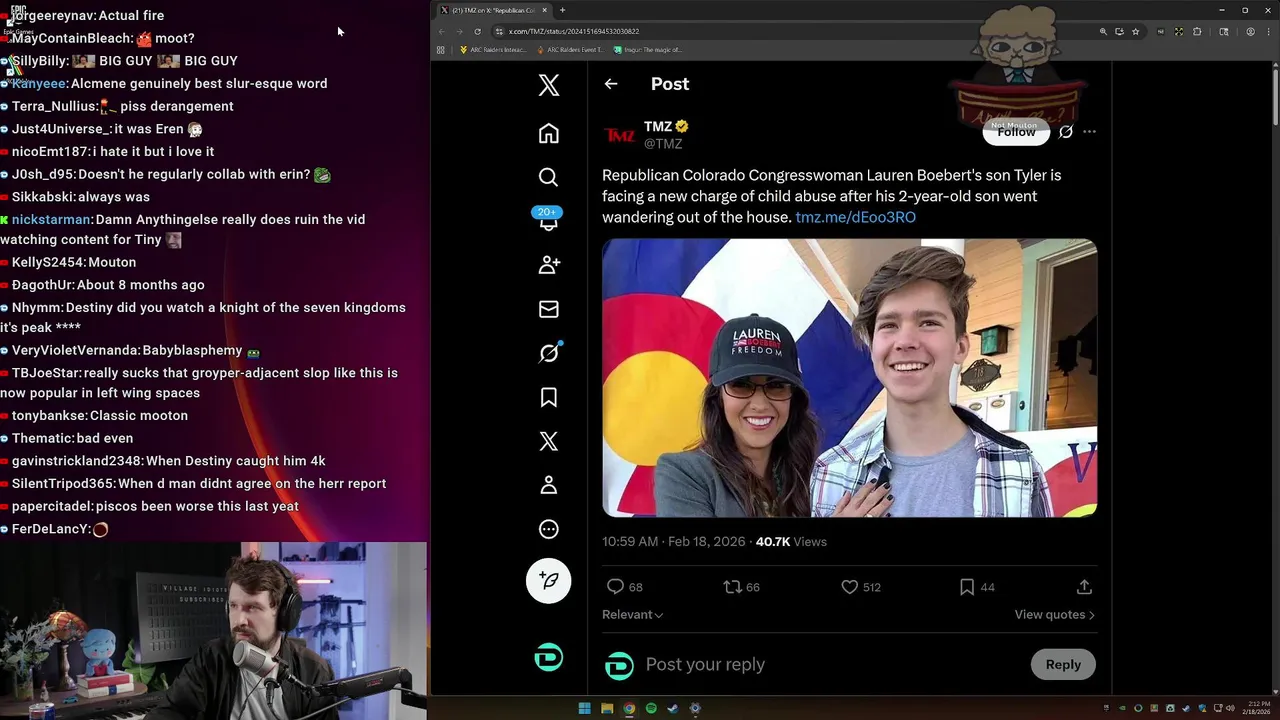
Task: Open the More circle menu in sidebar
Action: [548, 529]
